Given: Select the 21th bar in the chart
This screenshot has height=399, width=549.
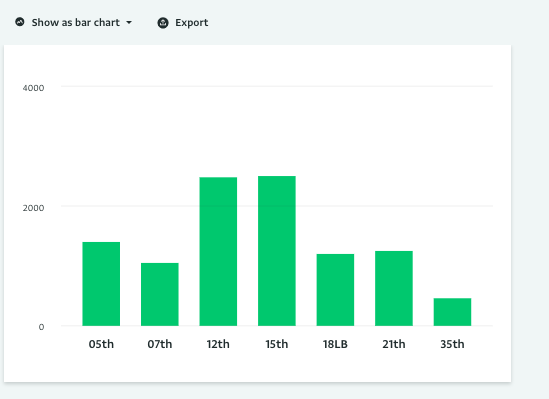Looking at the screenshot, I should point(394,288).
